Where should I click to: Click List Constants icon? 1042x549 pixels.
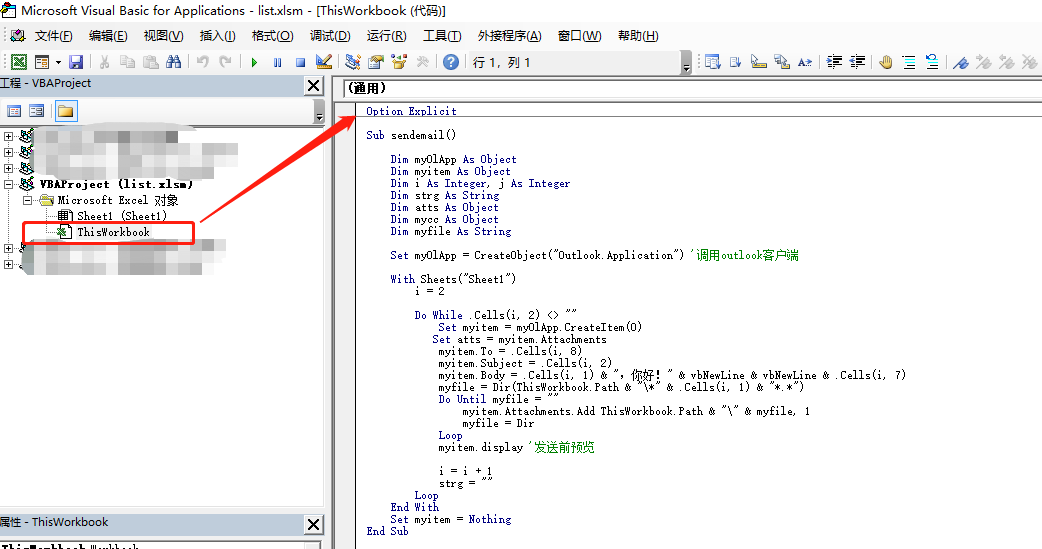click(x=736, y=62)
